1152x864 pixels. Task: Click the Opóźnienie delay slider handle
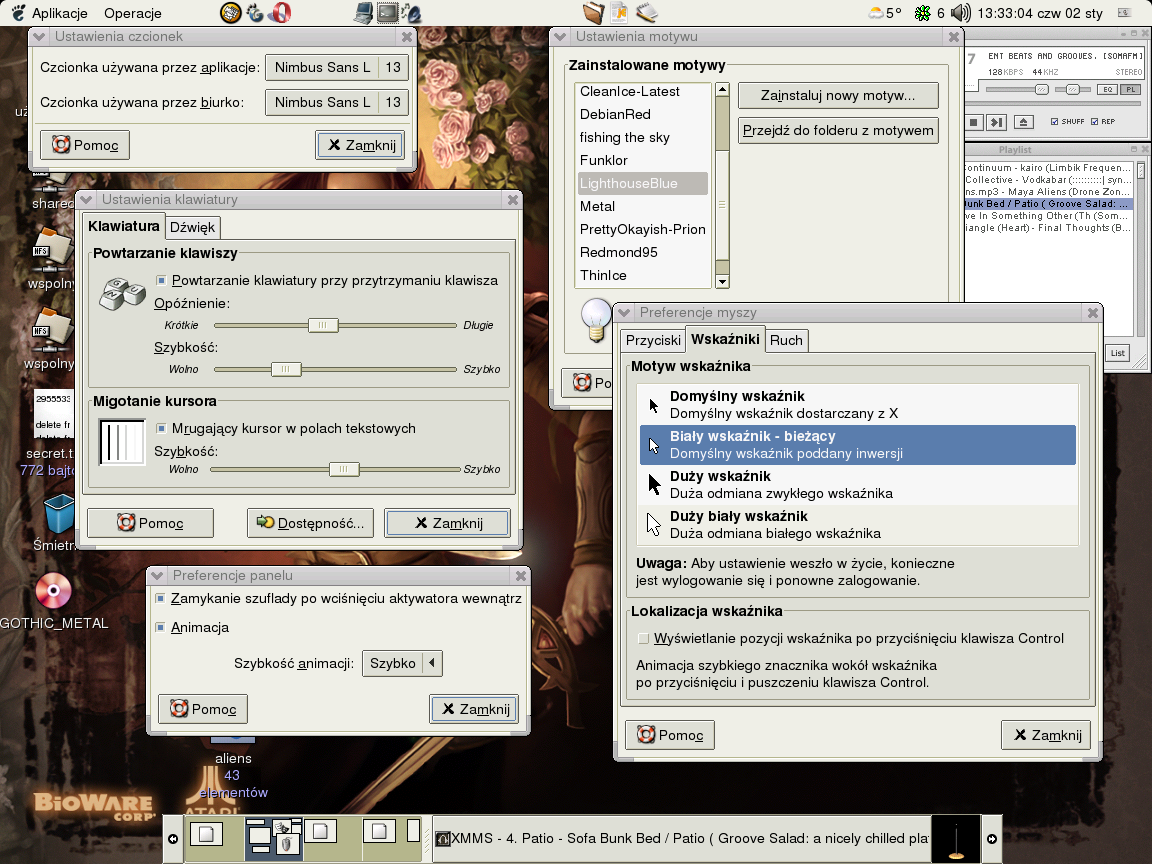(323, 325)
